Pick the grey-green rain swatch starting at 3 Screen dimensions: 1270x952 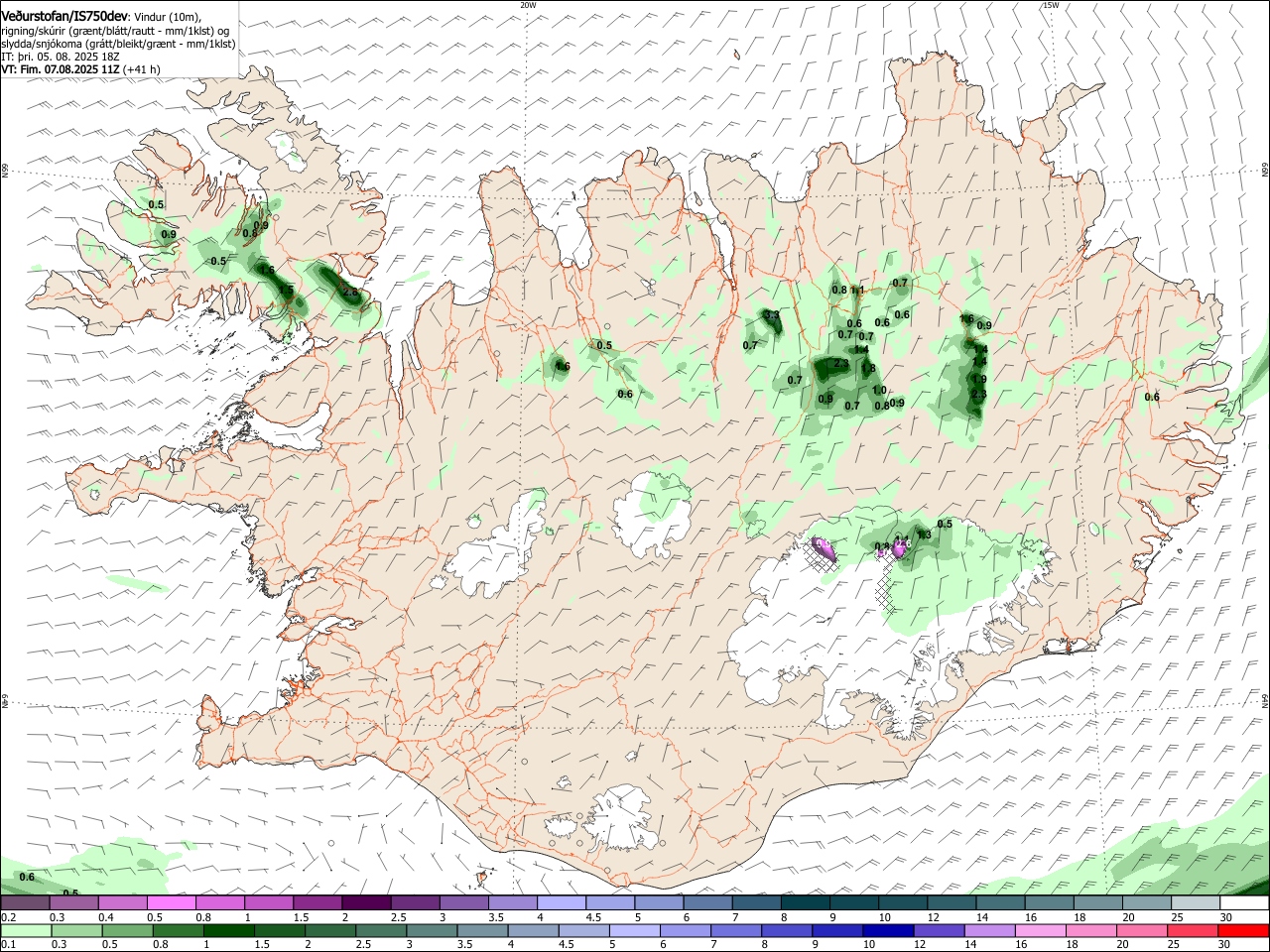[x=432, y=930]
